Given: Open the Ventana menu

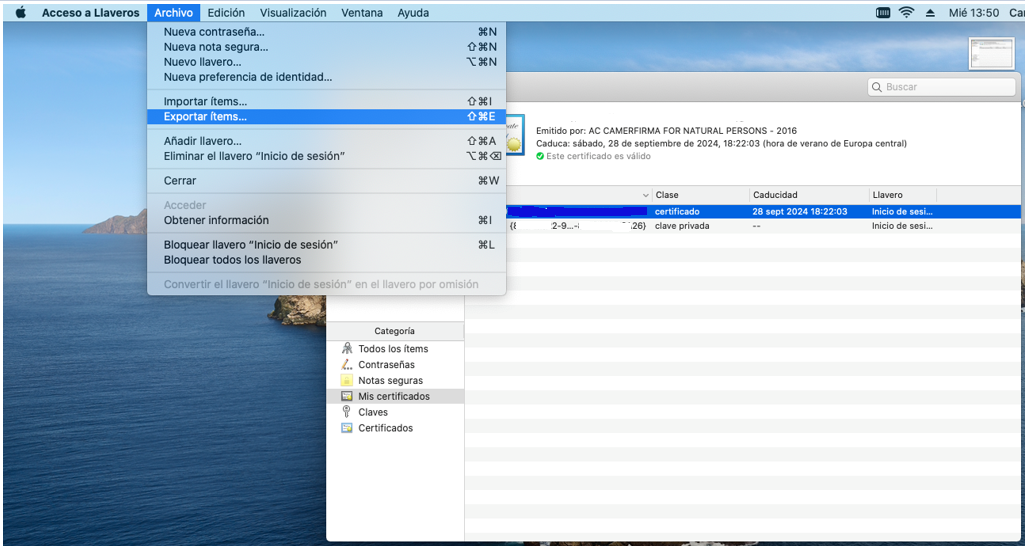Looking at the screenshot, I should click(362, 12).
